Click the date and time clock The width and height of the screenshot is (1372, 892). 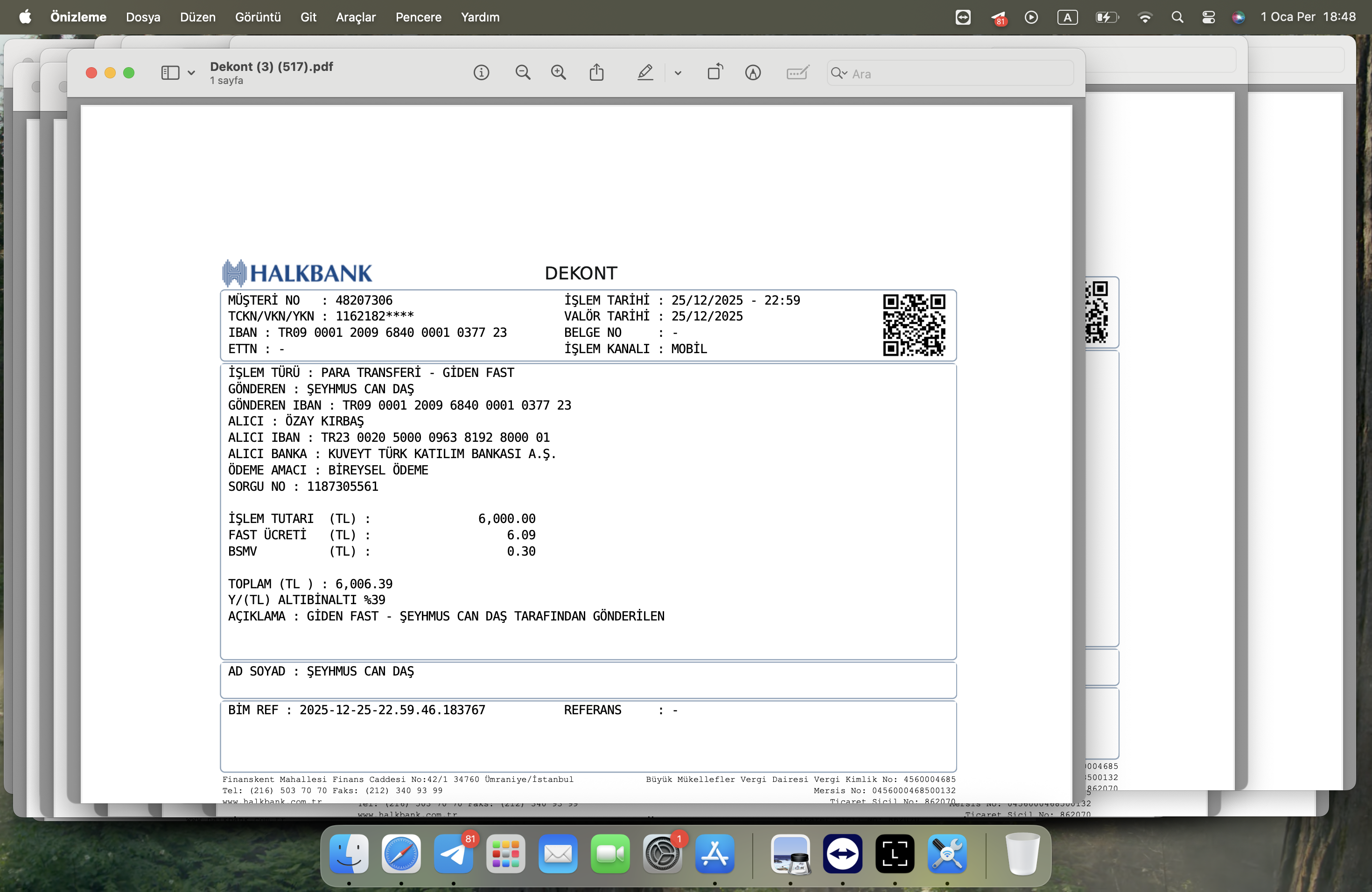click(1308, 17)
